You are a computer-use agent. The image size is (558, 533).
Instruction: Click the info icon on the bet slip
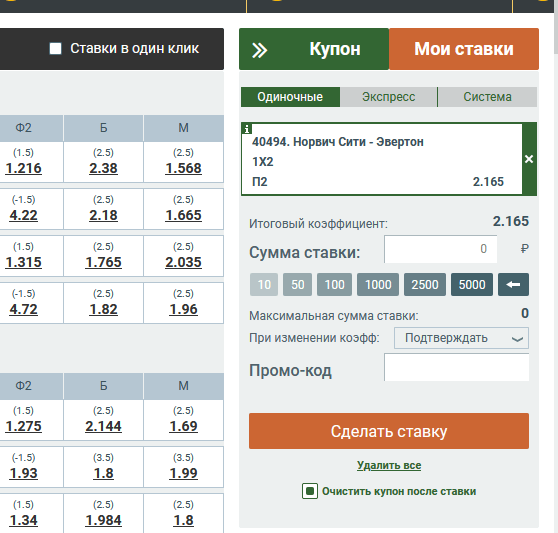pos(247,129)
